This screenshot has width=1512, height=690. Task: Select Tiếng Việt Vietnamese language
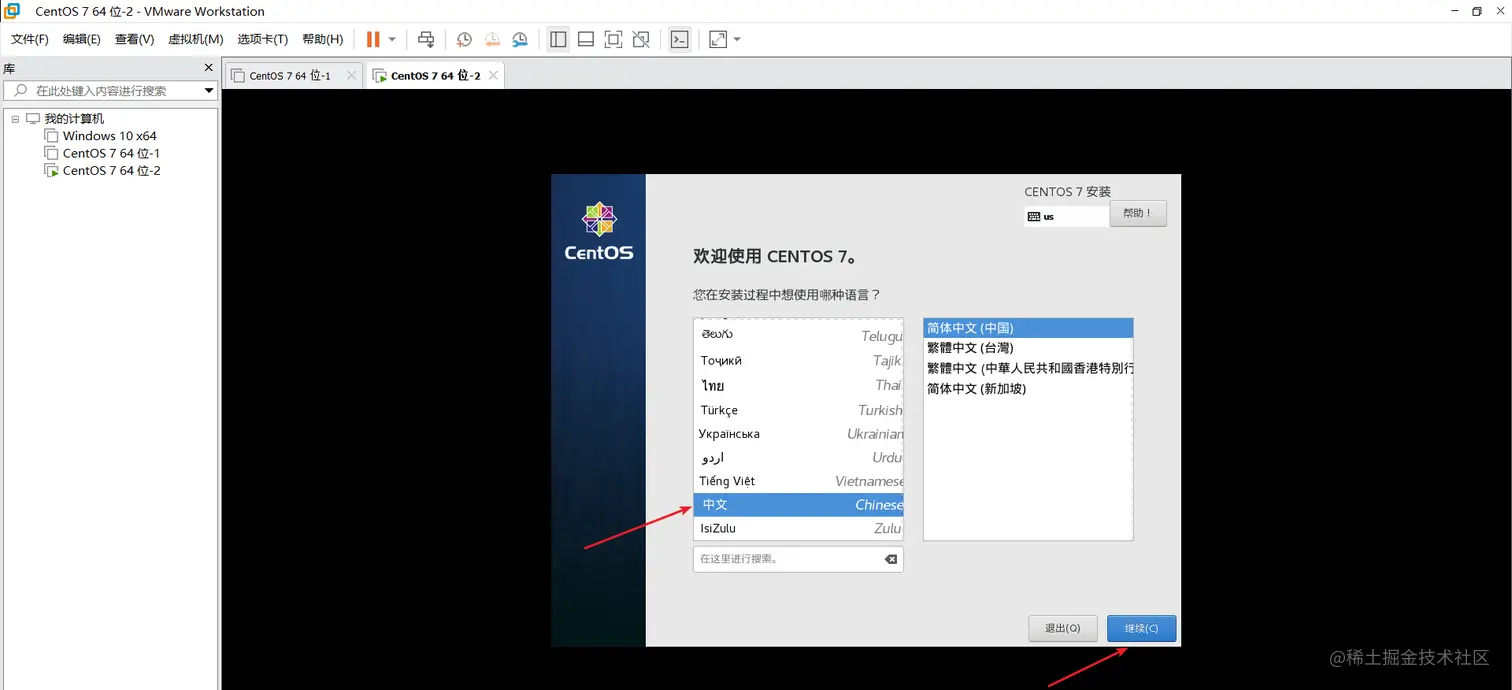tap(798, 481)
